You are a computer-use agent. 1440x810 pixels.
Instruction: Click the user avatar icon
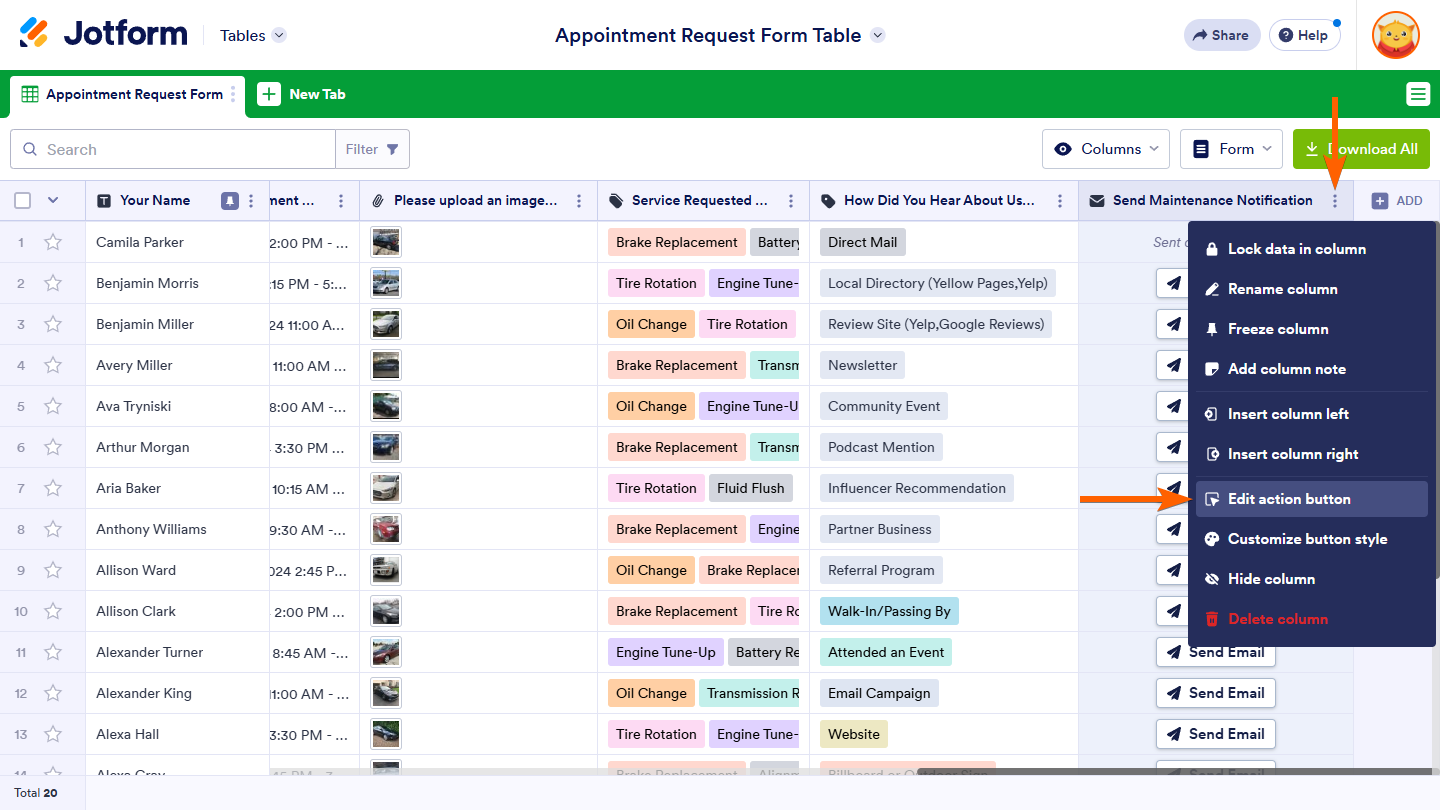tap(1395, 35)
